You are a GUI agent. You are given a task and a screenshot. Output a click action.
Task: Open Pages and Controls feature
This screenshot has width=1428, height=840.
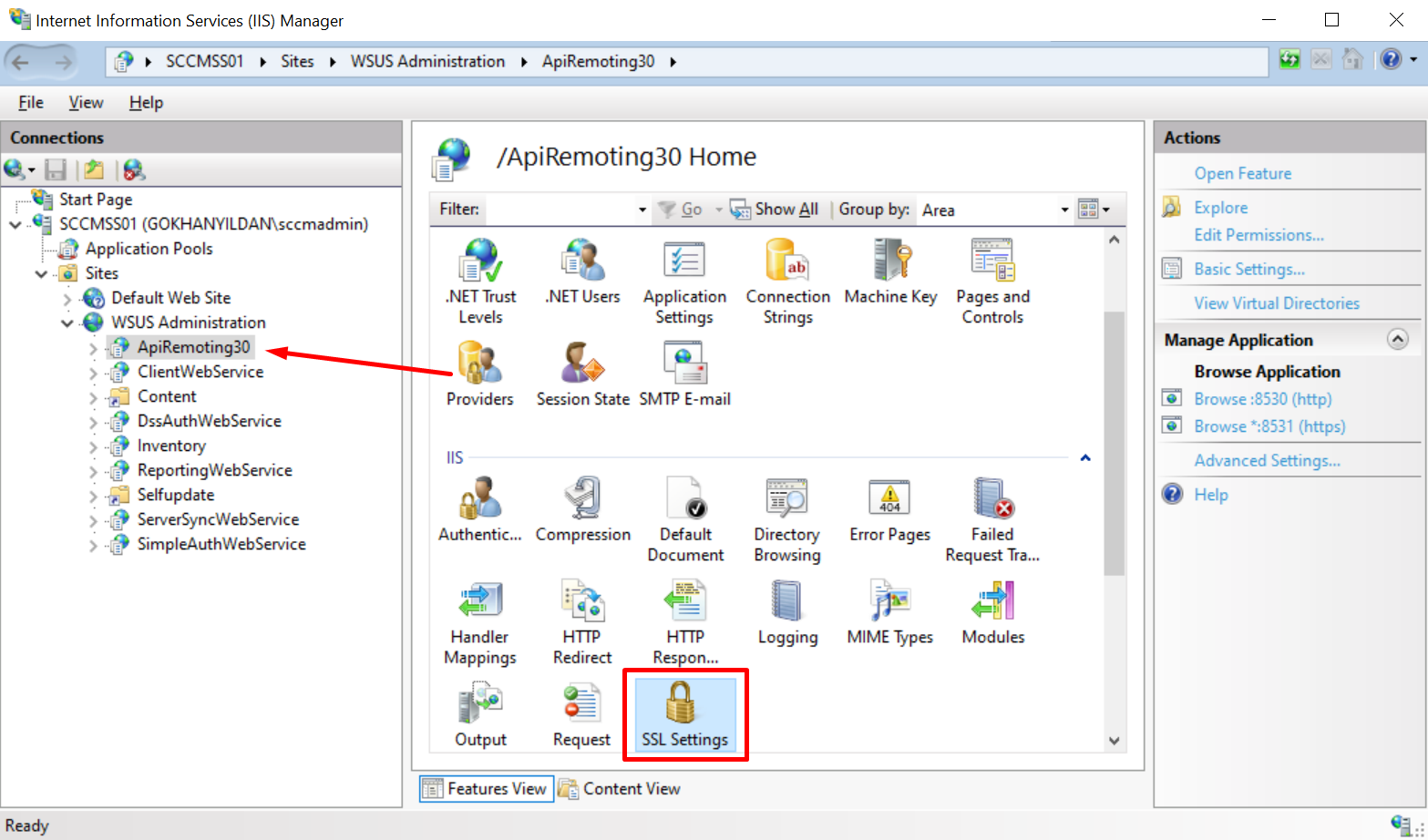pos(992,281)
